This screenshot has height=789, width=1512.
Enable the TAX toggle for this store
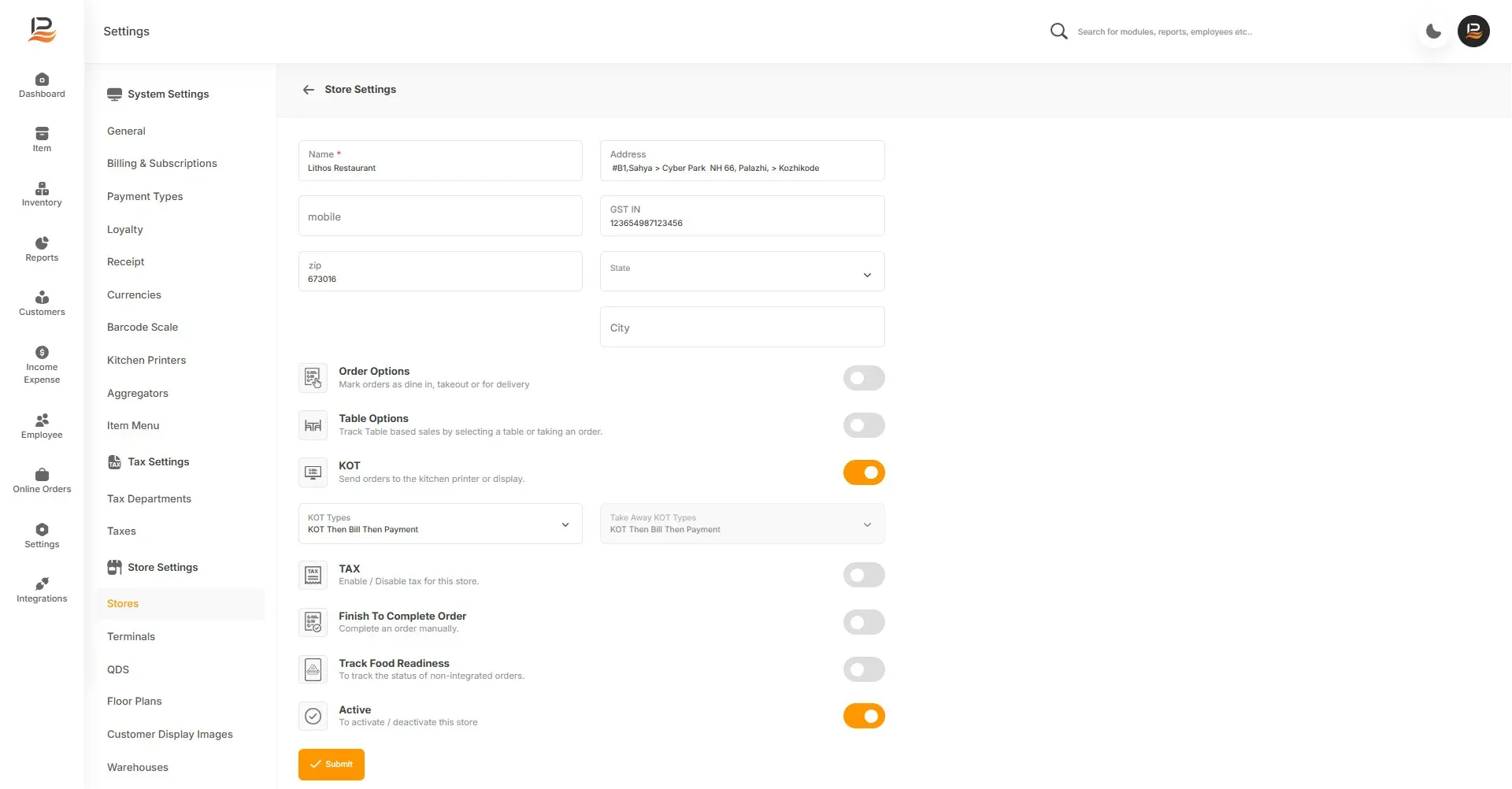tap(864, 575)
